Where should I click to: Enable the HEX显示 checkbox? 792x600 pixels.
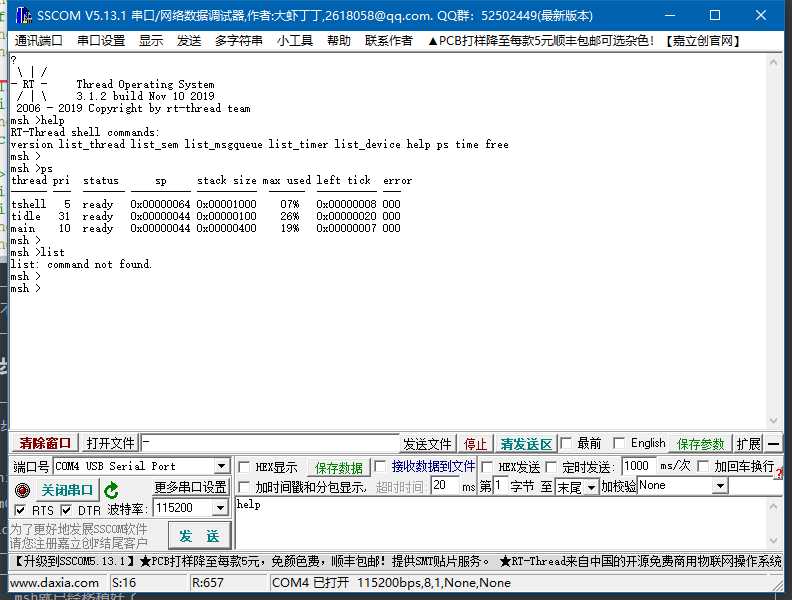tap(244, 467)
